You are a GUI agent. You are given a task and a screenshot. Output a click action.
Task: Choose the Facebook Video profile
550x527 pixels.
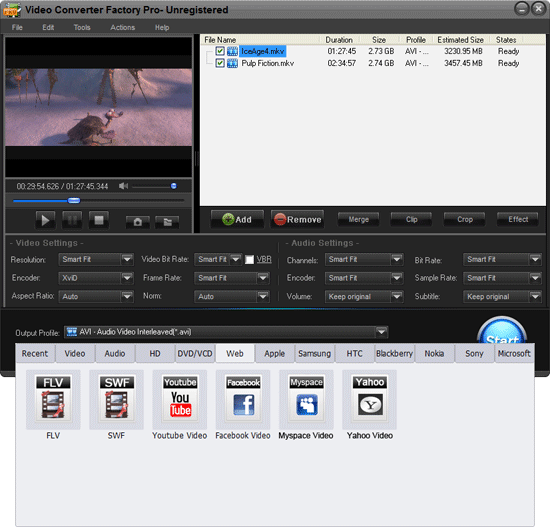coord(243,399)
